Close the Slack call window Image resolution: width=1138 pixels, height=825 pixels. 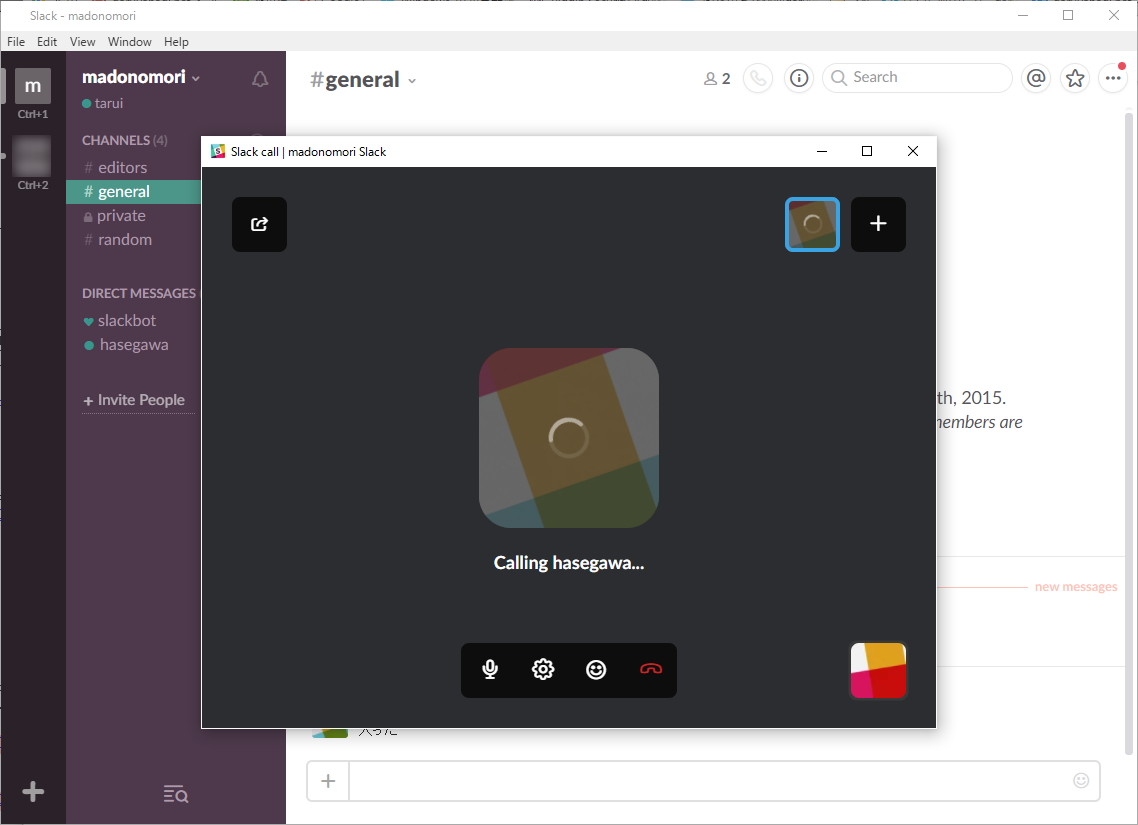913,151
